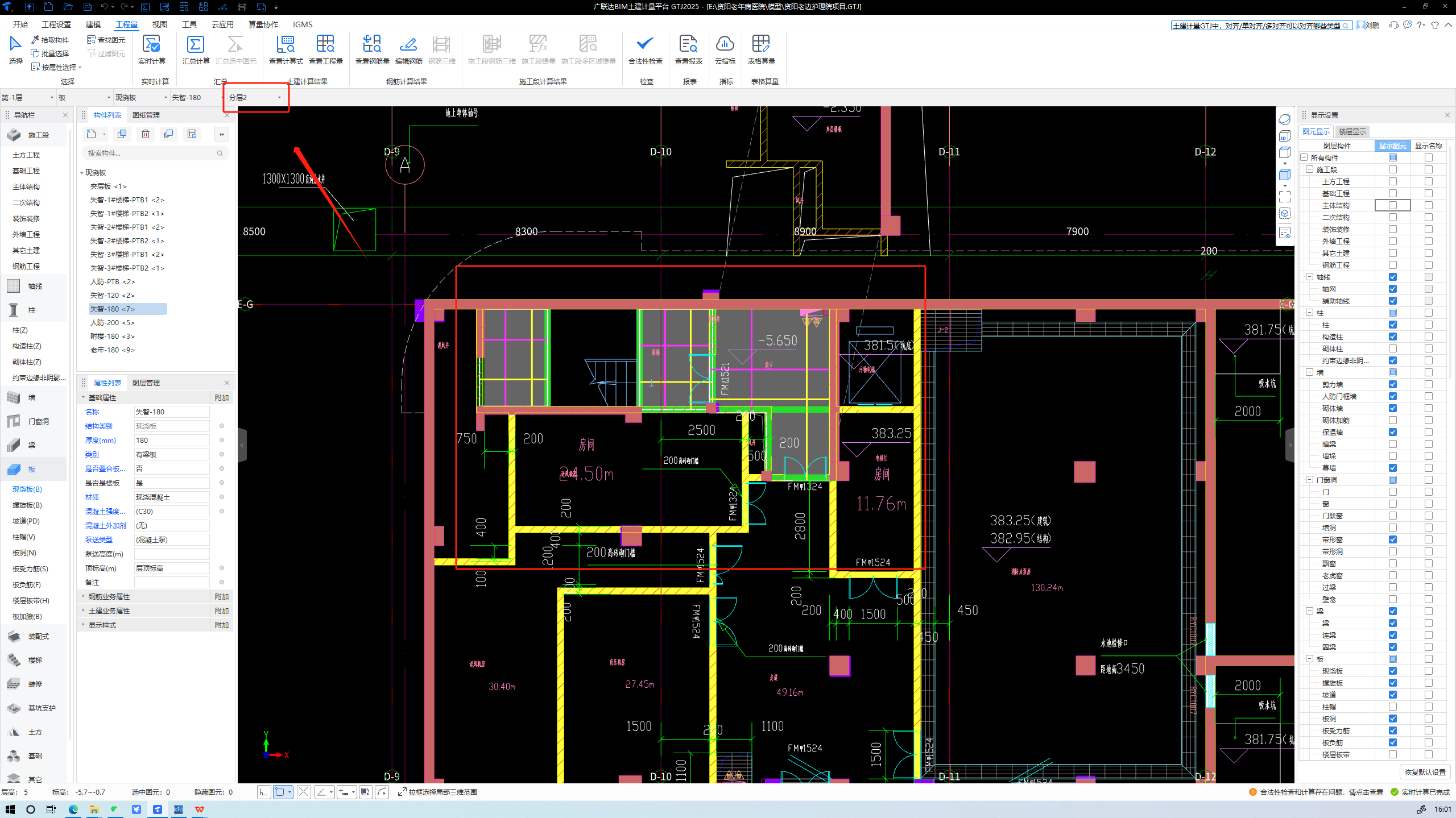Run 合法性检查 checkmark tool
Image resolution: width=1456 pixels, height=818 pixels.
tap(645, 44)
